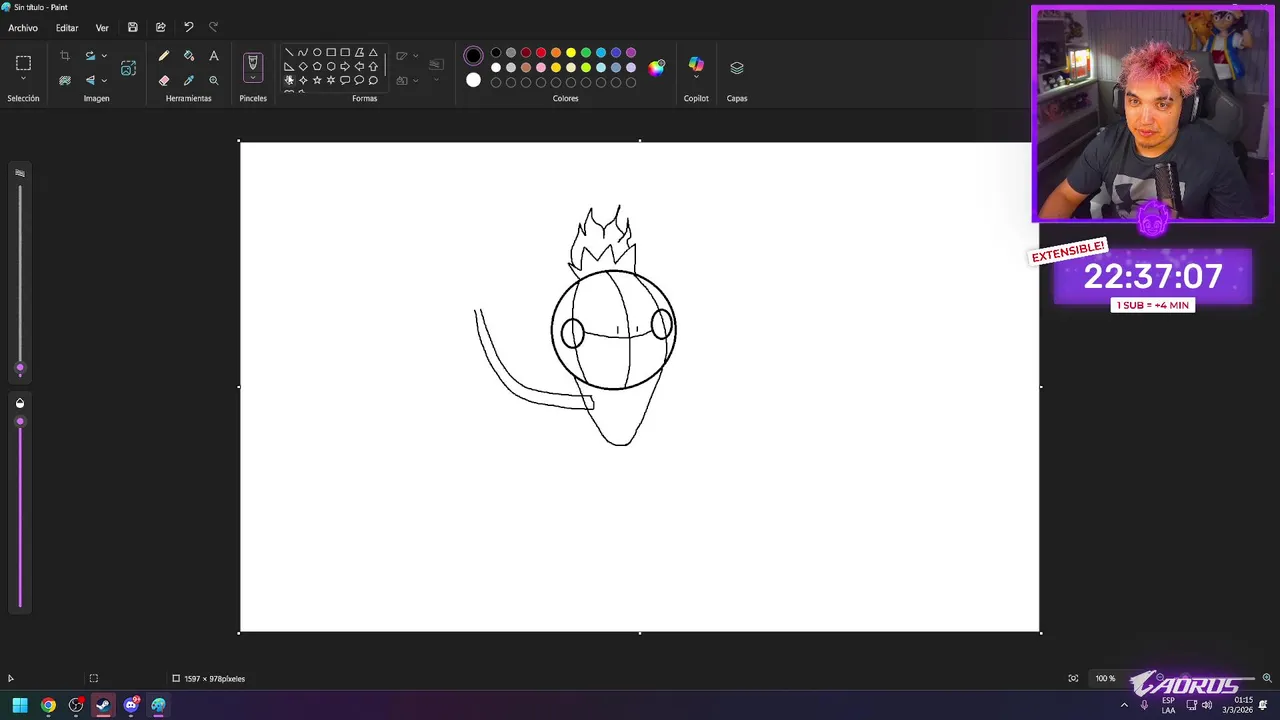Click the Redo arrow icon
Image resolution: width=1280 pixels, height=720 pixels.
213,27
